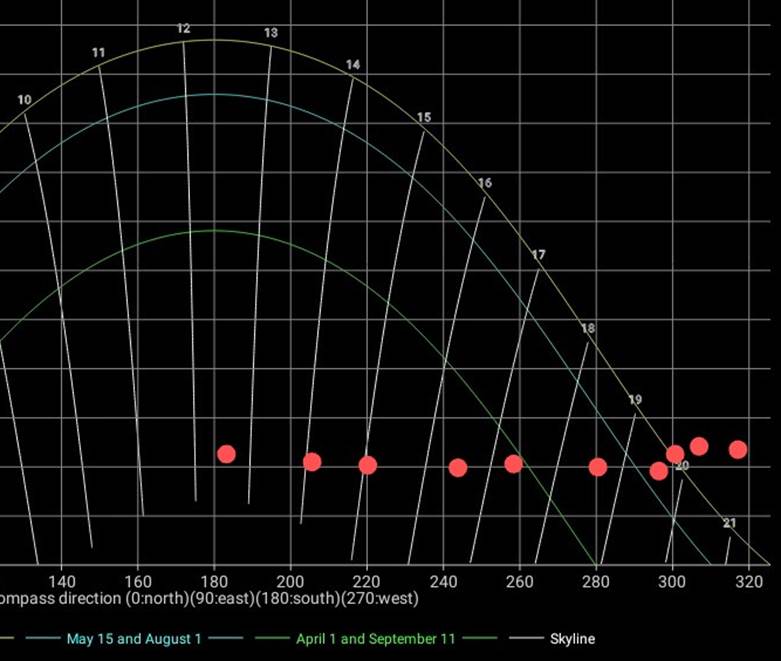Select the hour 15 marker label

424,118
